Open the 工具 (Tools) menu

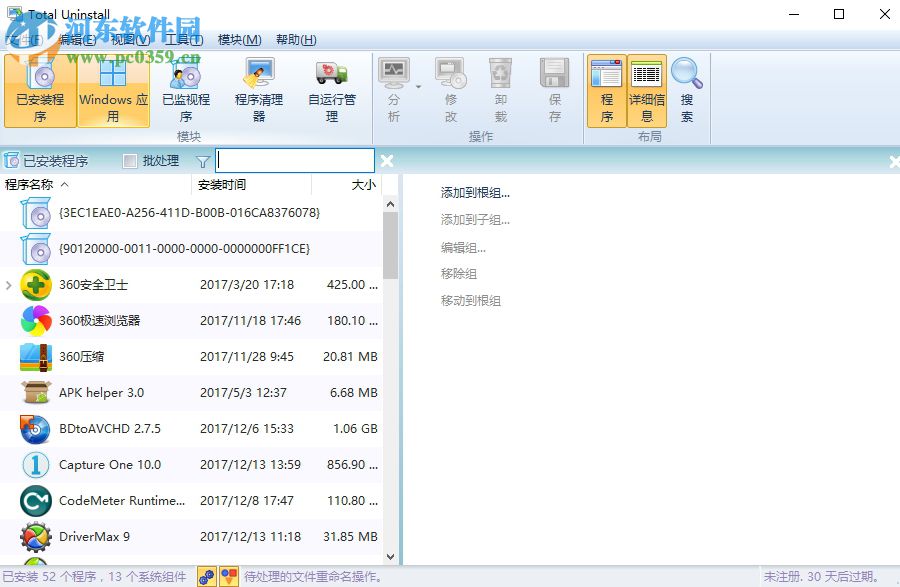pos(186,39)
